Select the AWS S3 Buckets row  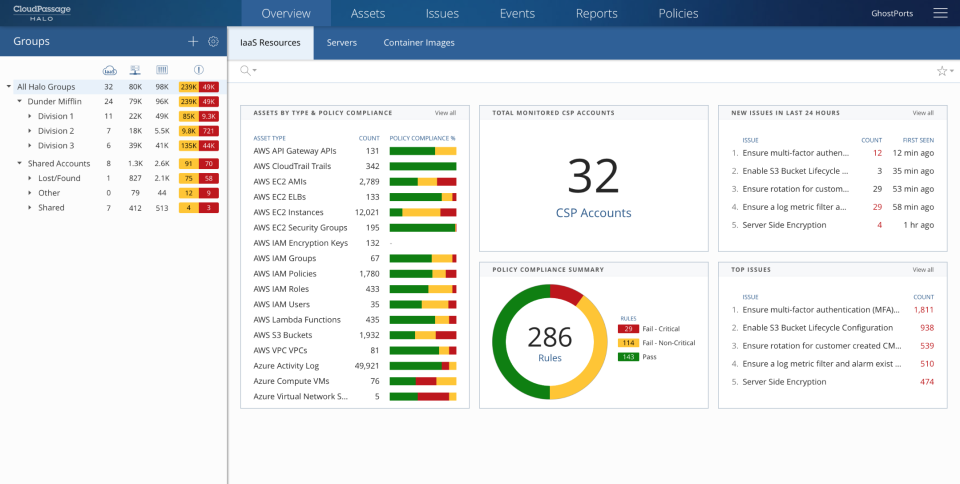[354, 335]
